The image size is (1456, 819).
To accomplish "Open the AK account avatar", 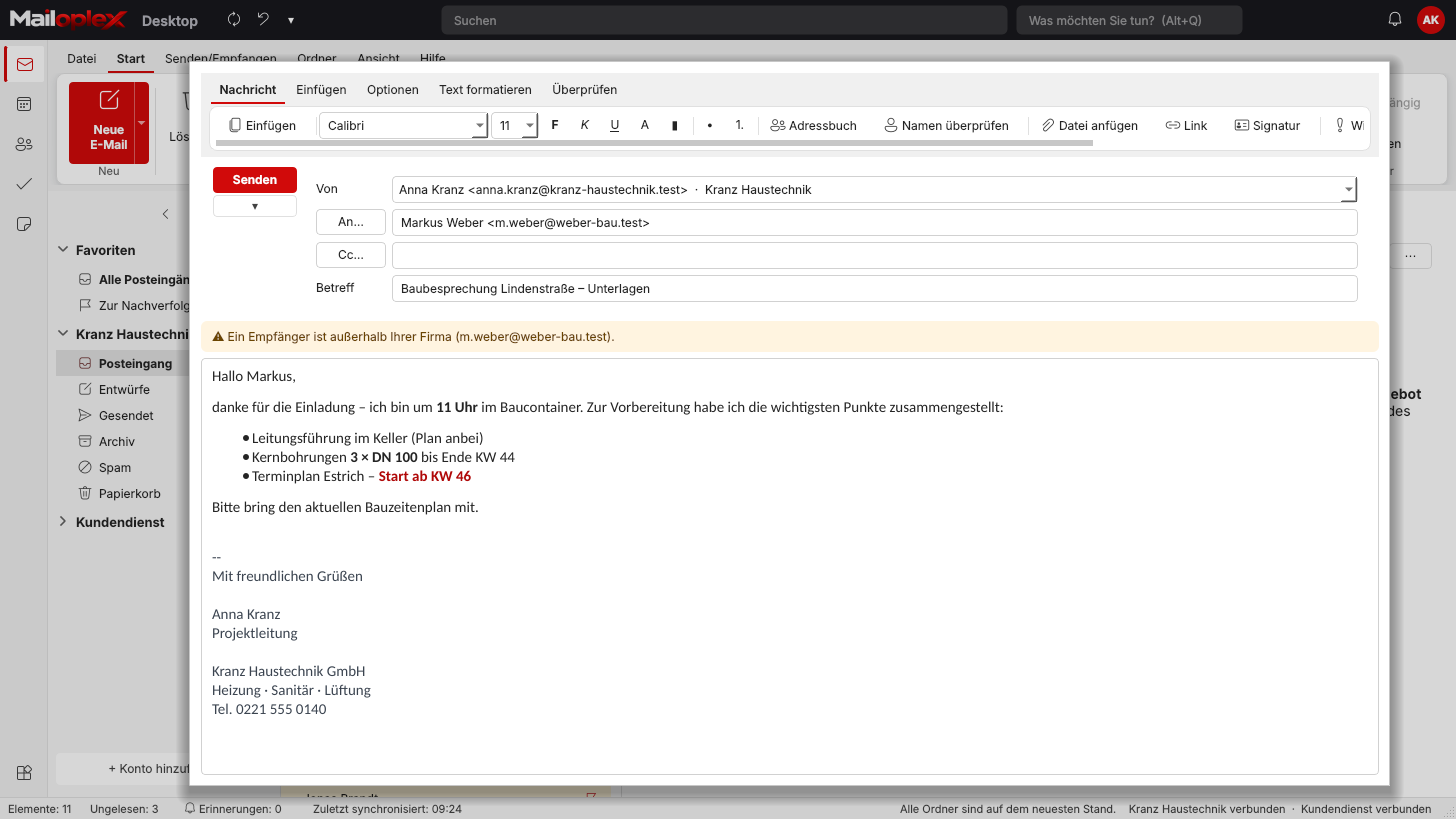I will tap(1430, 20).
